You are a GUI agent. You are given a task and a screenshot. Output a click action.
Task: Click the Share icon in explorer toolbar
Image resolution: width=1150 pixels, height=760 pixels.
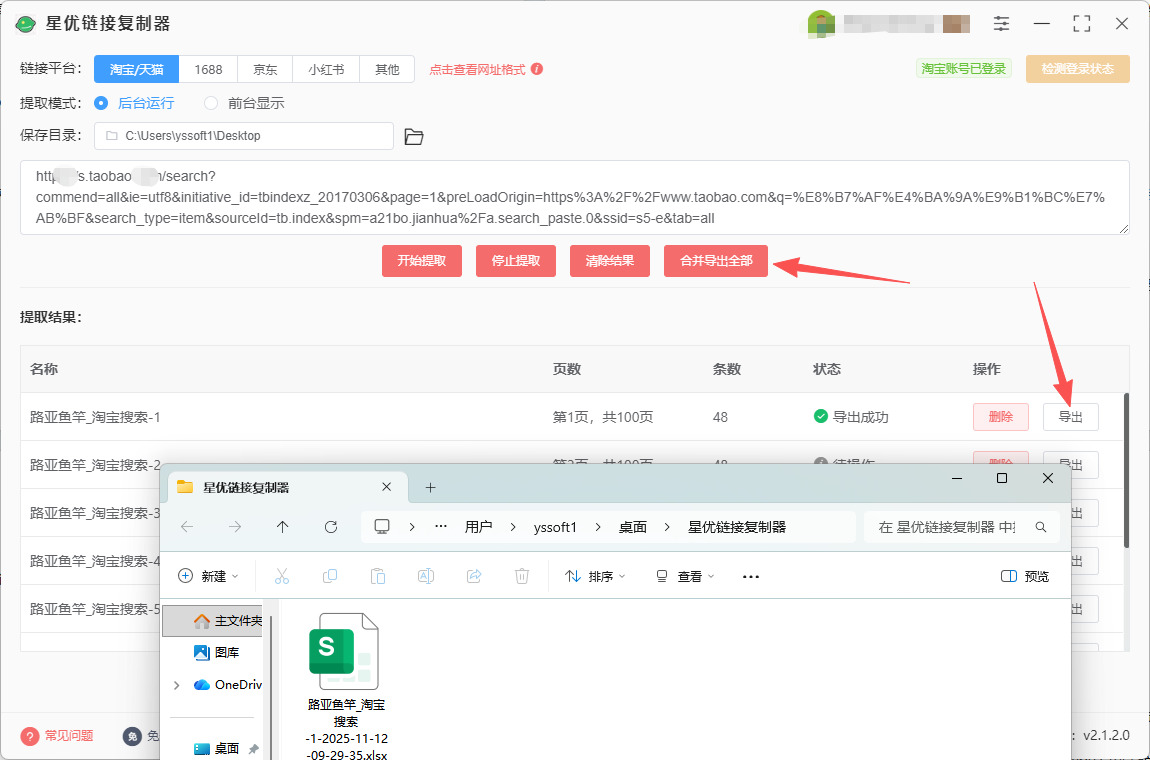tap(474, 577)
